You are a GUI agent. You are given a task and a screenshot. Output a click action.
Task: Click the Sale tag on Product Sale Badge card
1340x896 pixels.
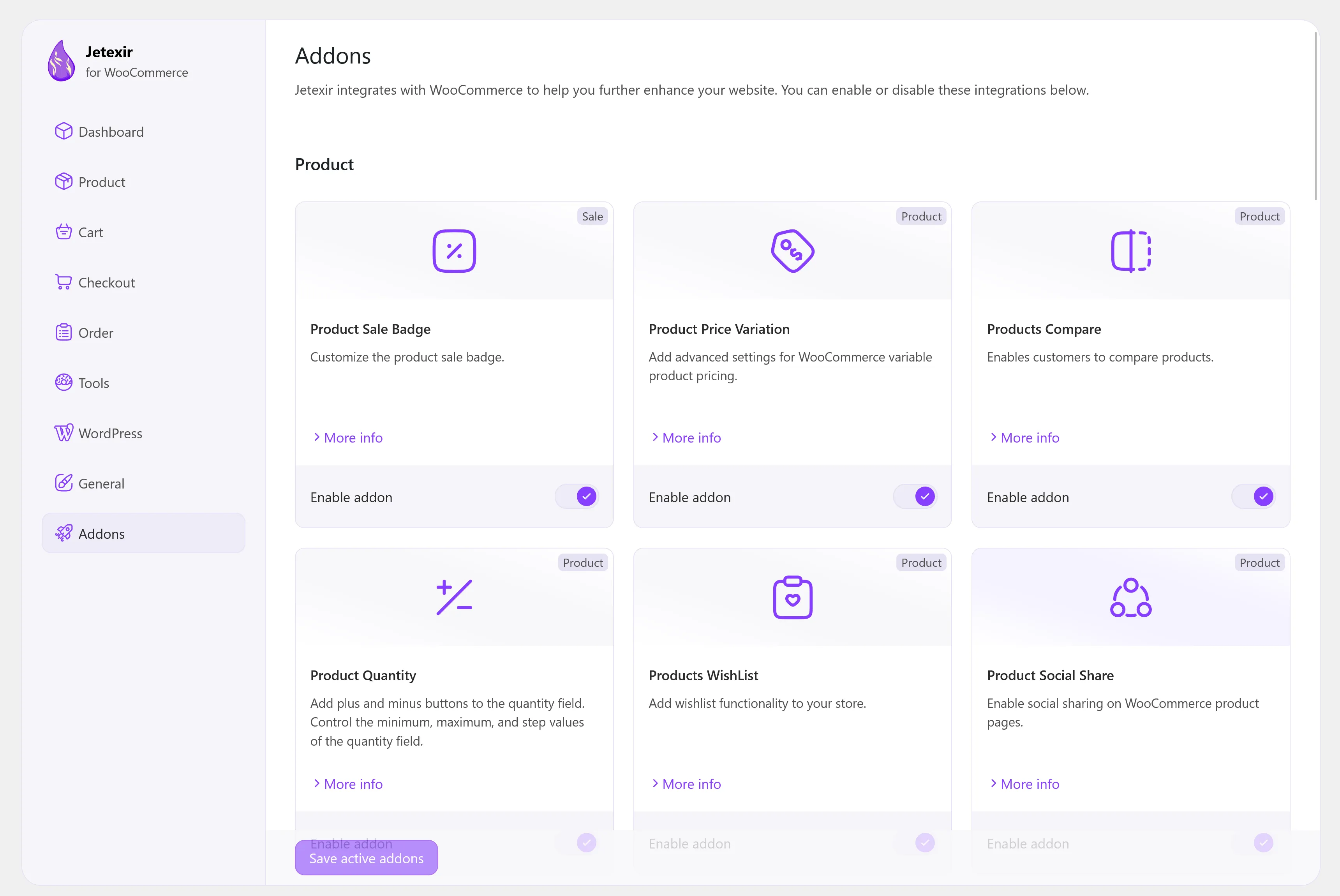point(592,217)
